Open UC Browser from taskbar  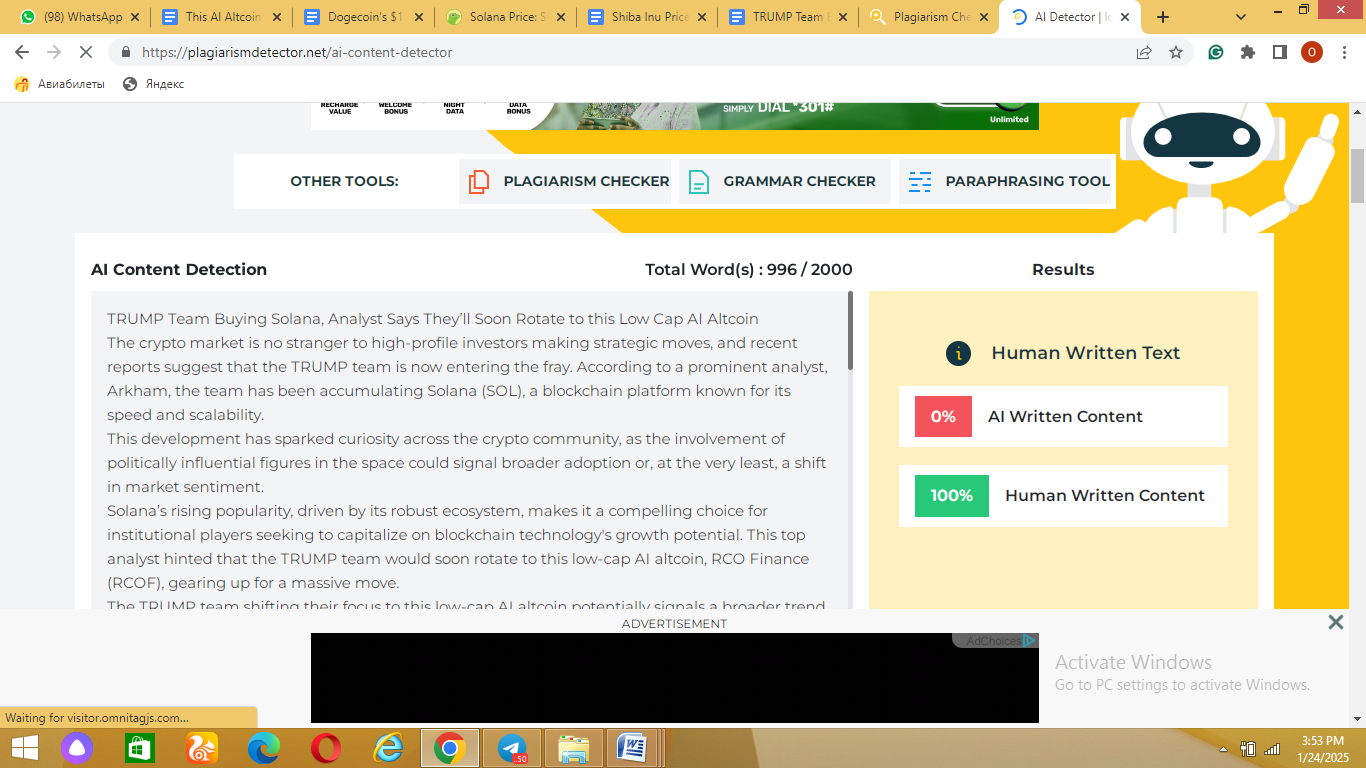(202, 748)
